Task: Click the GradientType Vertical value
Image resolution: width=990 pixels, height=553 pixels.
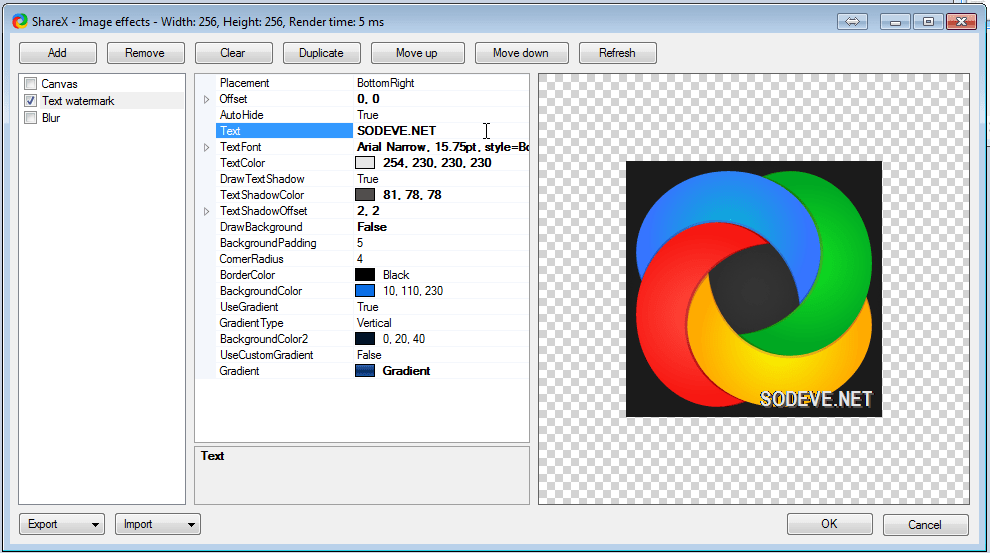Action: pos(374,323)
